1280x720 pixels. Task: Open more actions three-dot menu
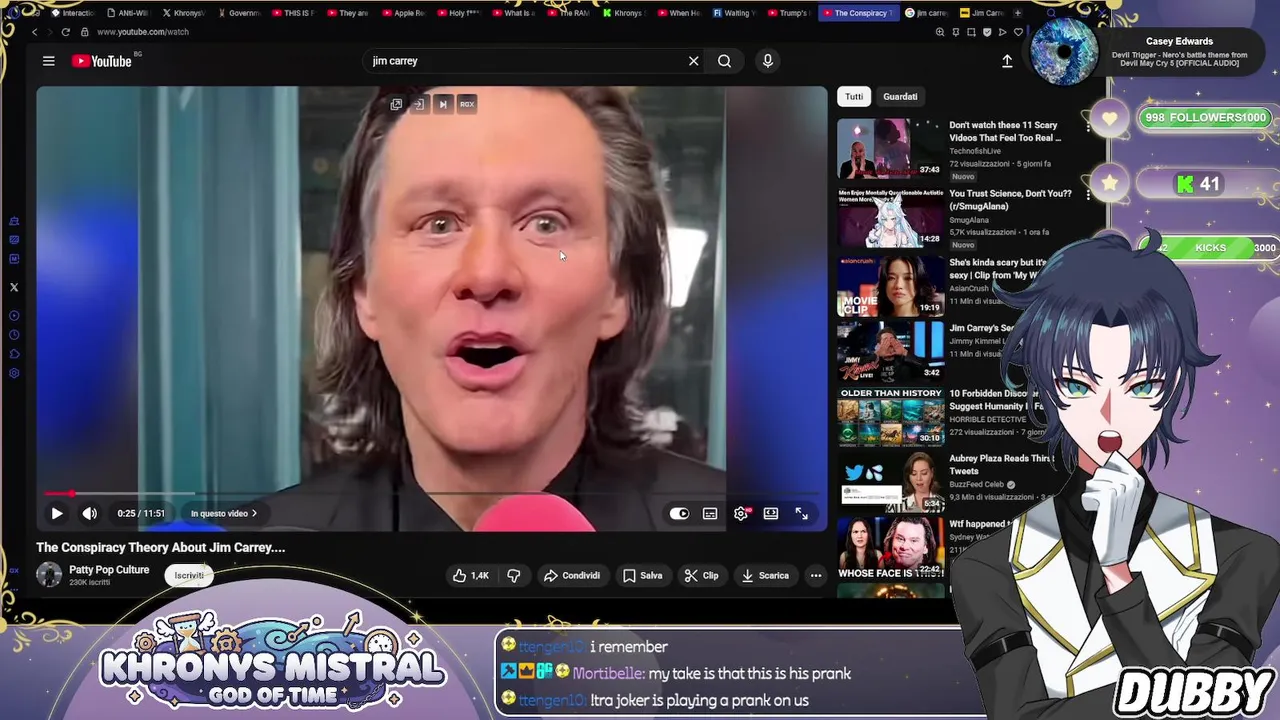click(816, 575)
